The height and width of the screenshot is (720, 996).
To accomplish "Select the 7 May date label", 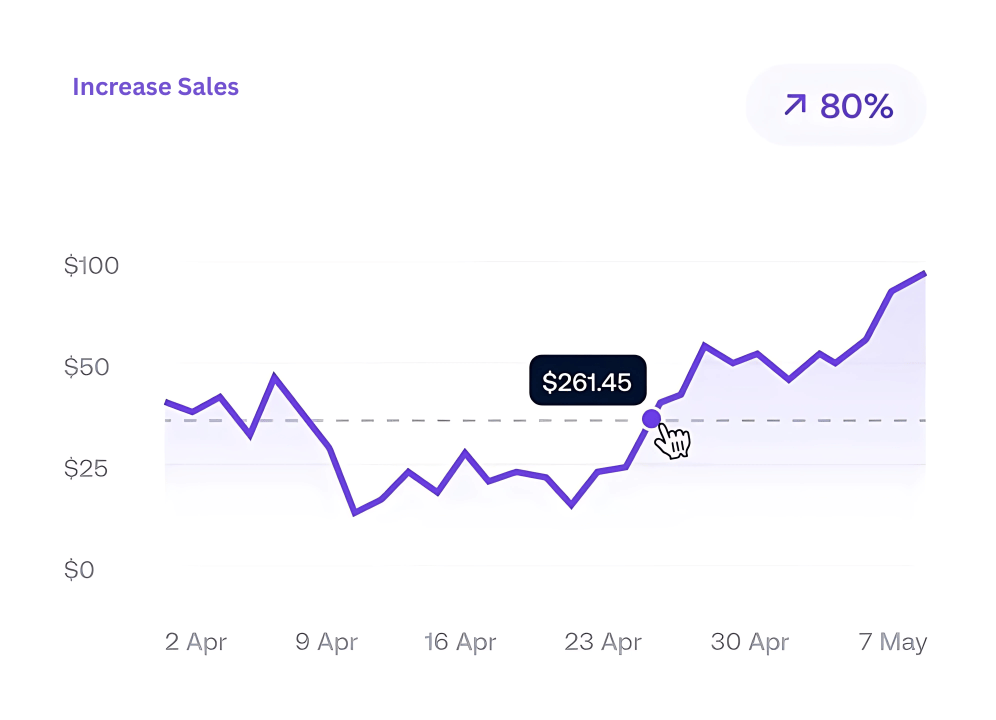I will [893, 642].
